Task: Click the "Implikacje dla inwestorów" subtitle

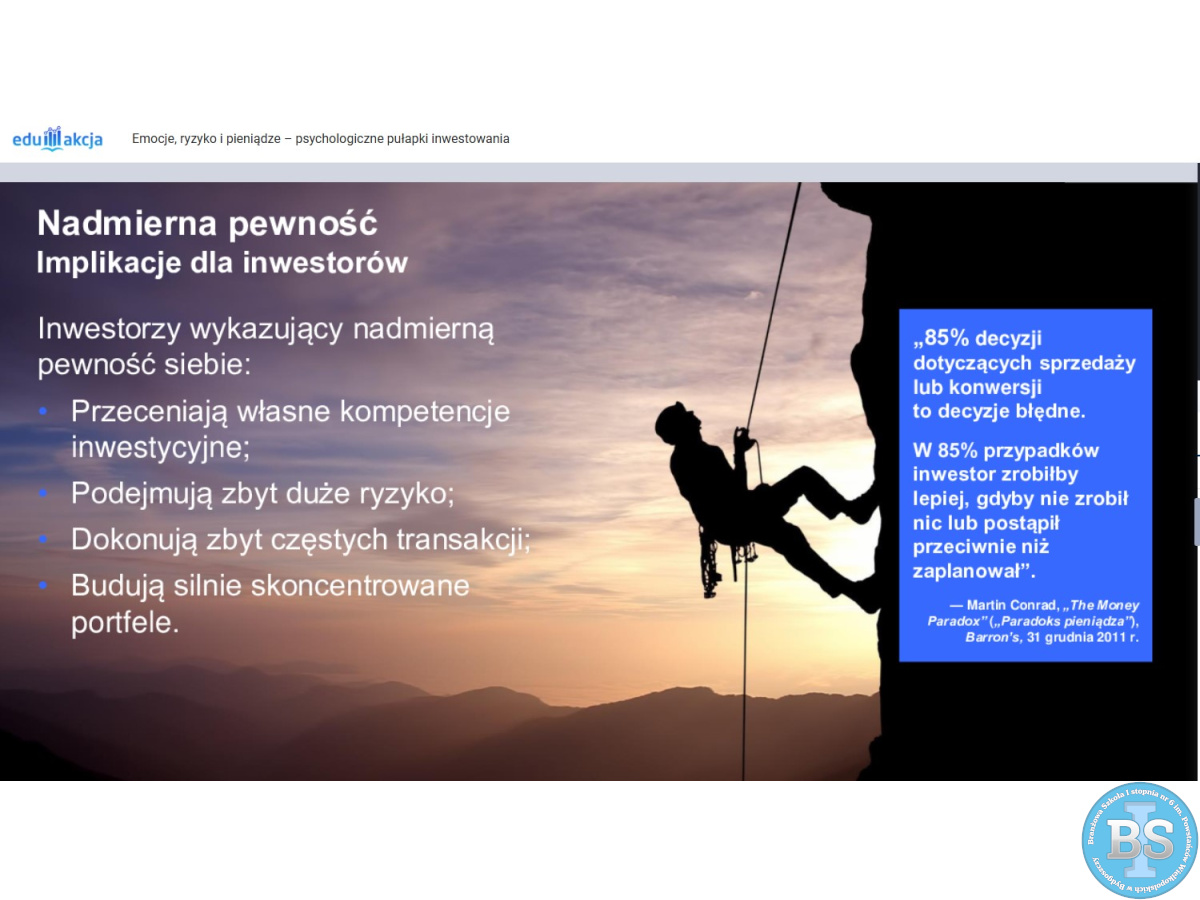Action: tap(222, 263)
